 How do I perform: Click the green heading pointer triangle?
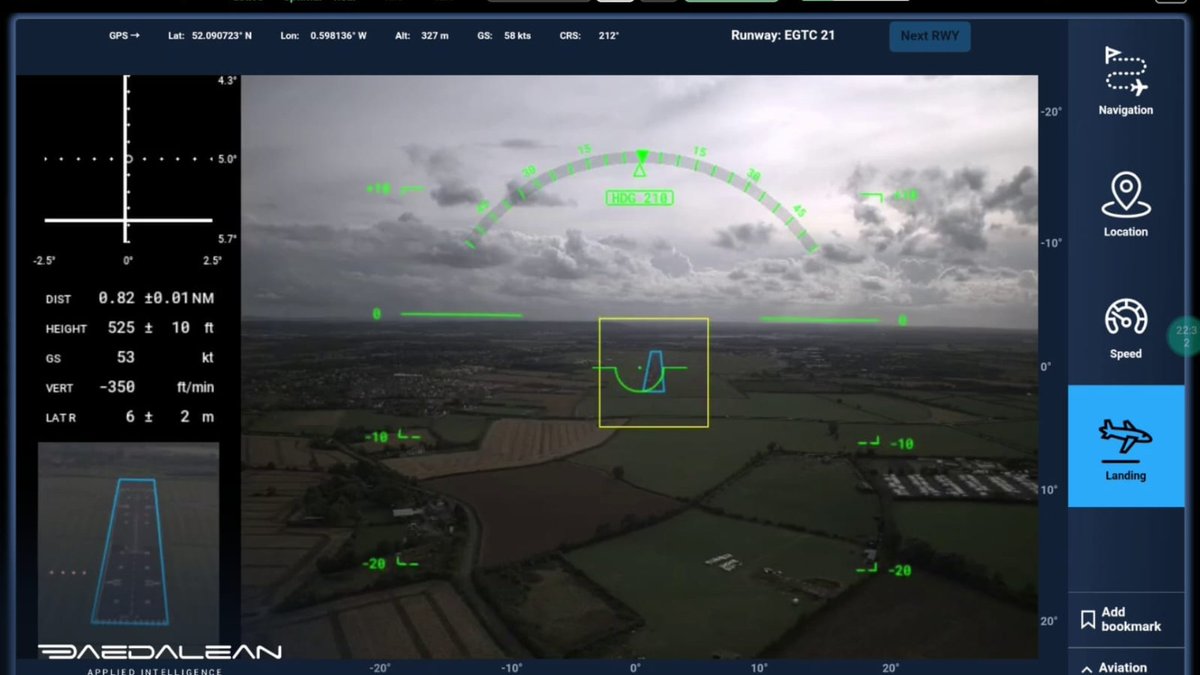coord(641,157)
